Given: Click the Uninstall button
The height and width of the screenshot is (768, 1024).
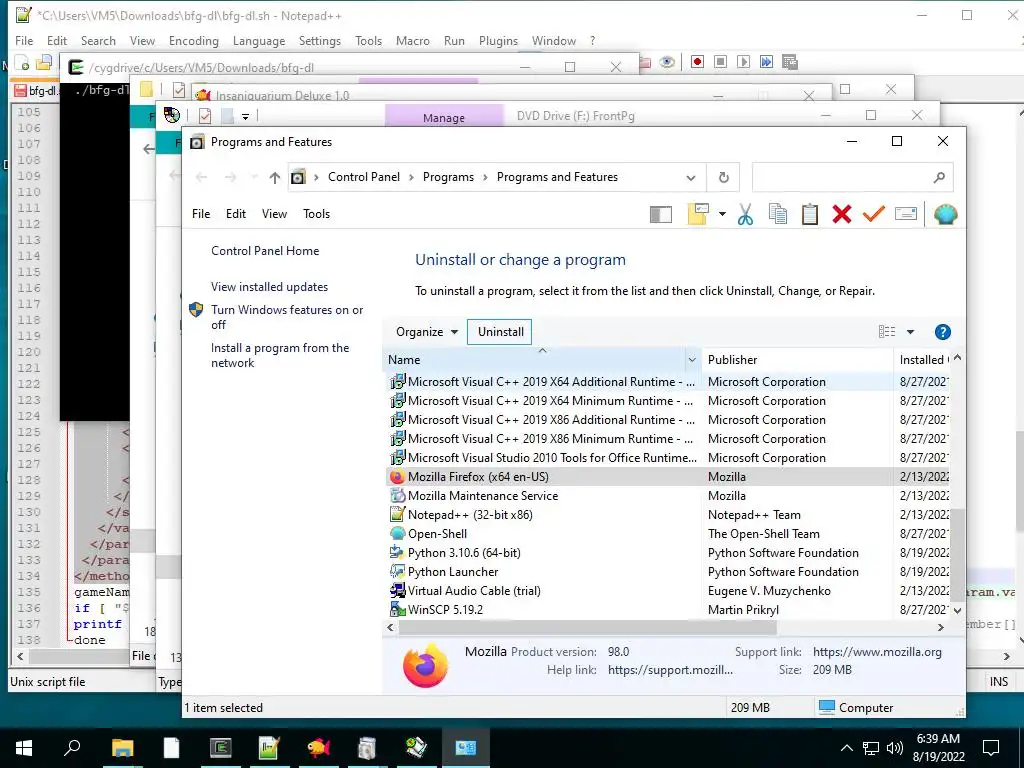Looking at the screenshot, I should [x=500, y=332].
